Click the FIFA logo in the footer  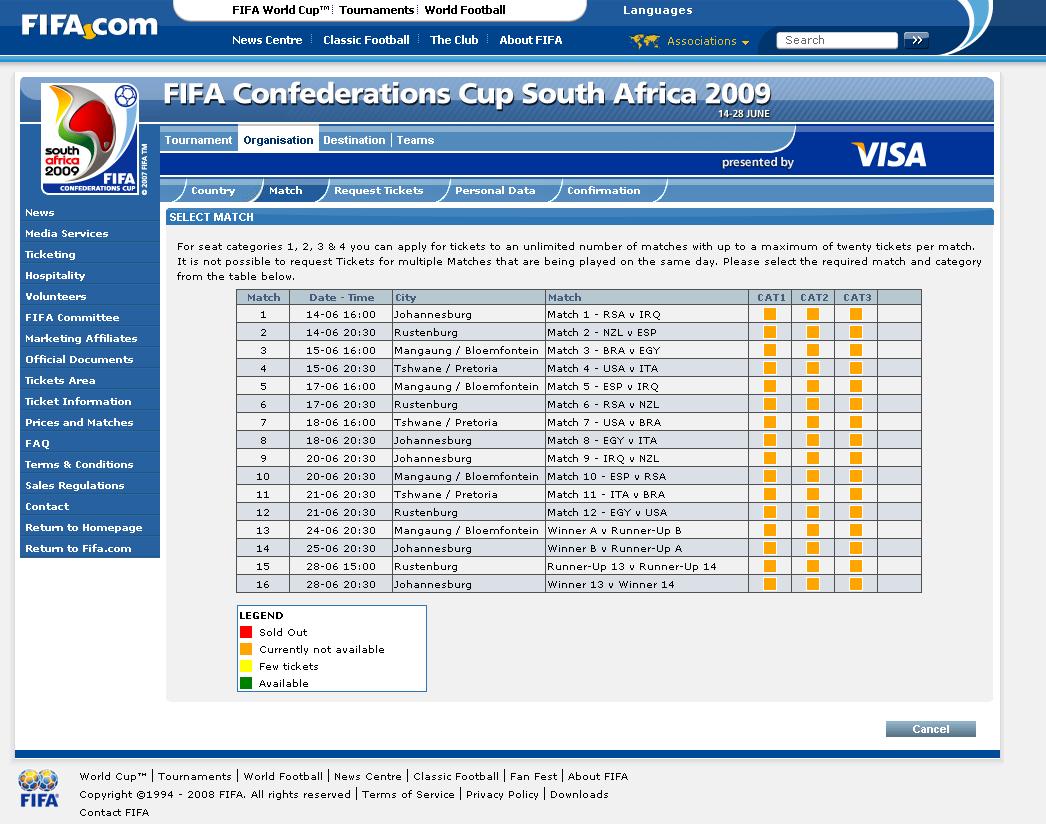click(x=39, y=788)
